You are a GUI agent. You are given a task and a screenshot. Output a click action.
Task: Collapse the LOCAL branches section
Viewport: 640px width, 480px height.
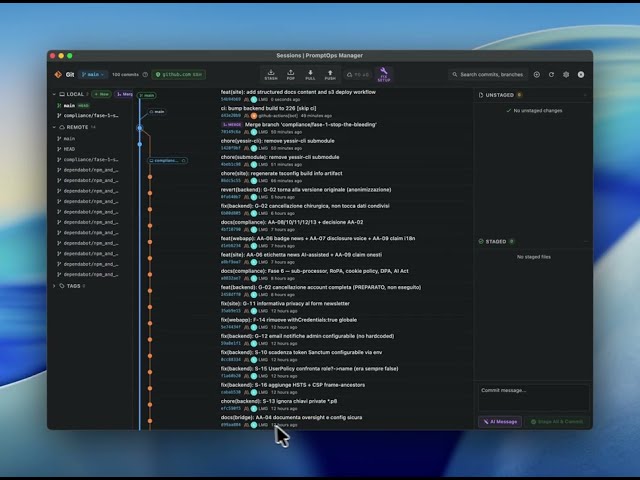point(54,94)
